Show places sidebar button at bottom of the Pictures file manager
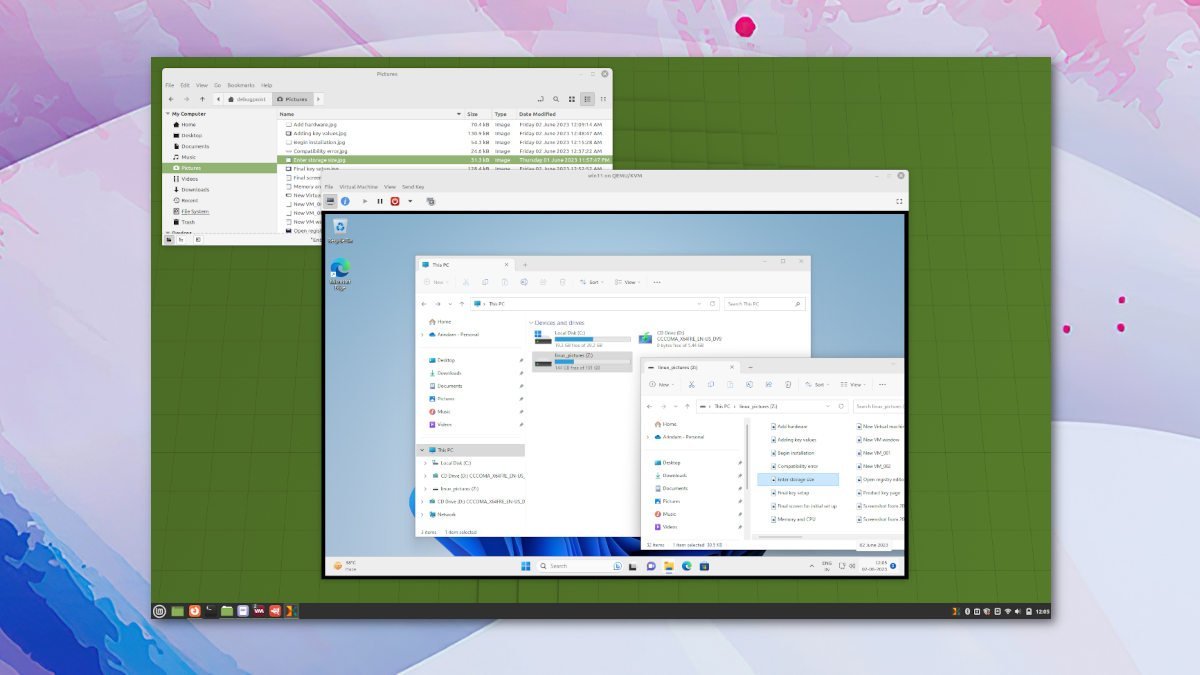The height and width of the screenshot is (675, 1200). 169,239
